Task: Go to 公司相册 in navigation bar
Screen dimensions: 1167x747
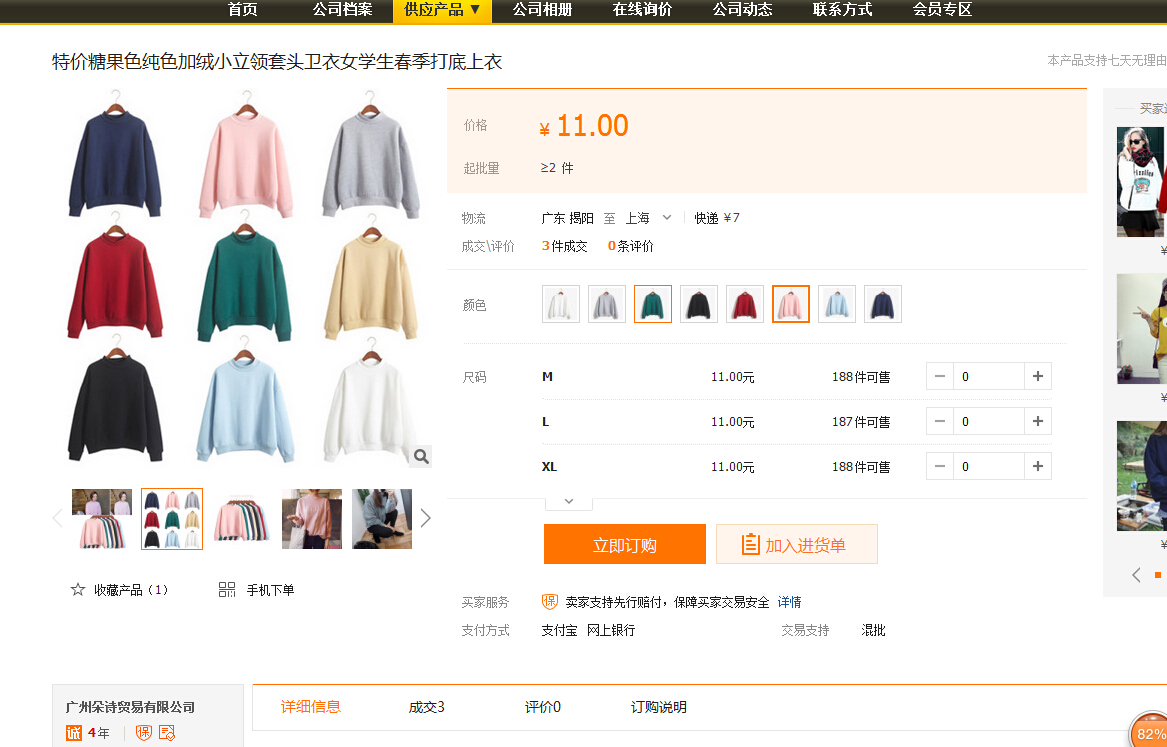Action: tap(543, 10)
